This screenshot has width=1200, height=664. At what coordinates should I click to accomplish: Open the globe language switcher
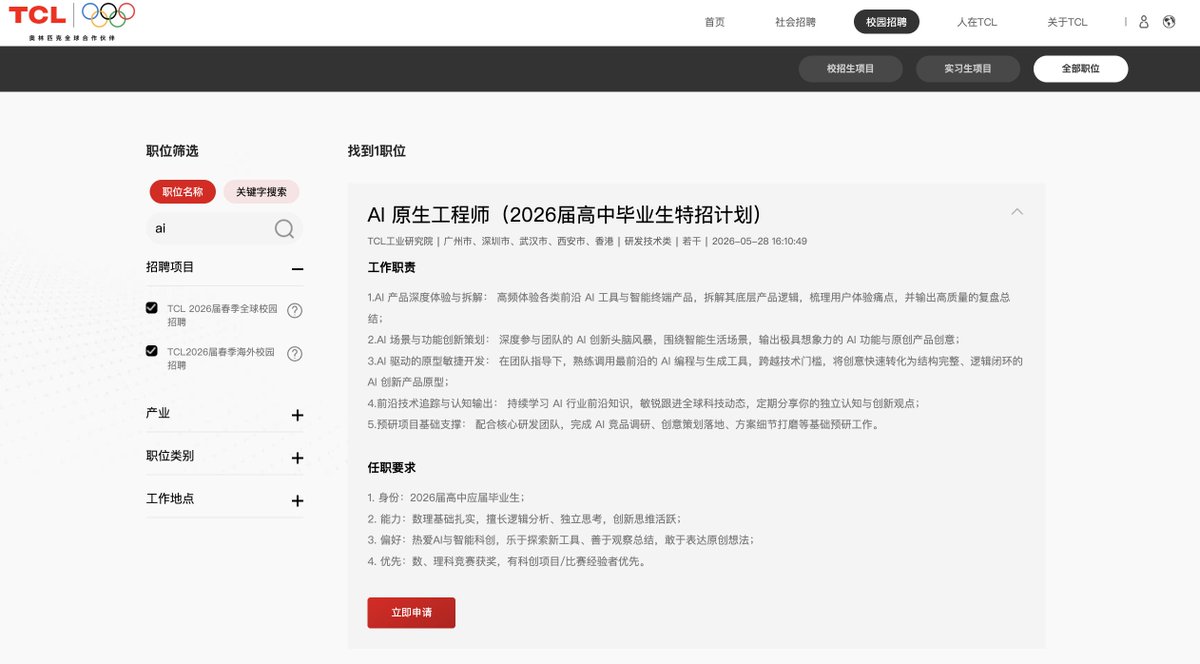point(1169,22)
